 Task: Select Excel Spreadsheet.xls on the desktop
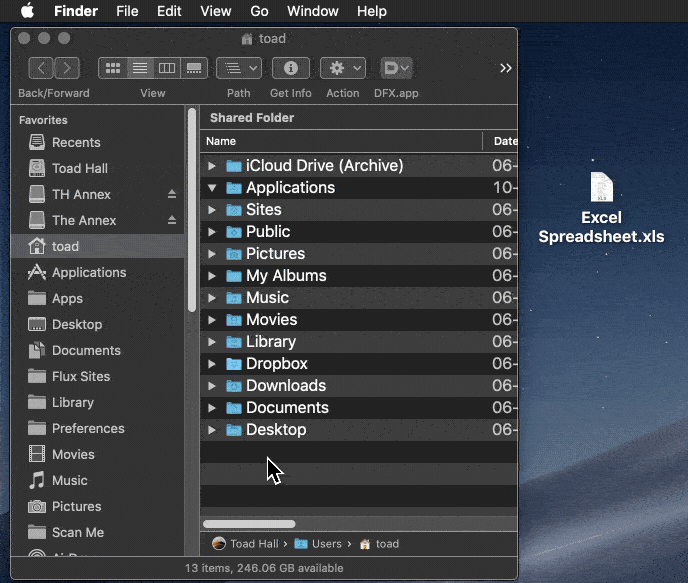[x=601, y=208]
